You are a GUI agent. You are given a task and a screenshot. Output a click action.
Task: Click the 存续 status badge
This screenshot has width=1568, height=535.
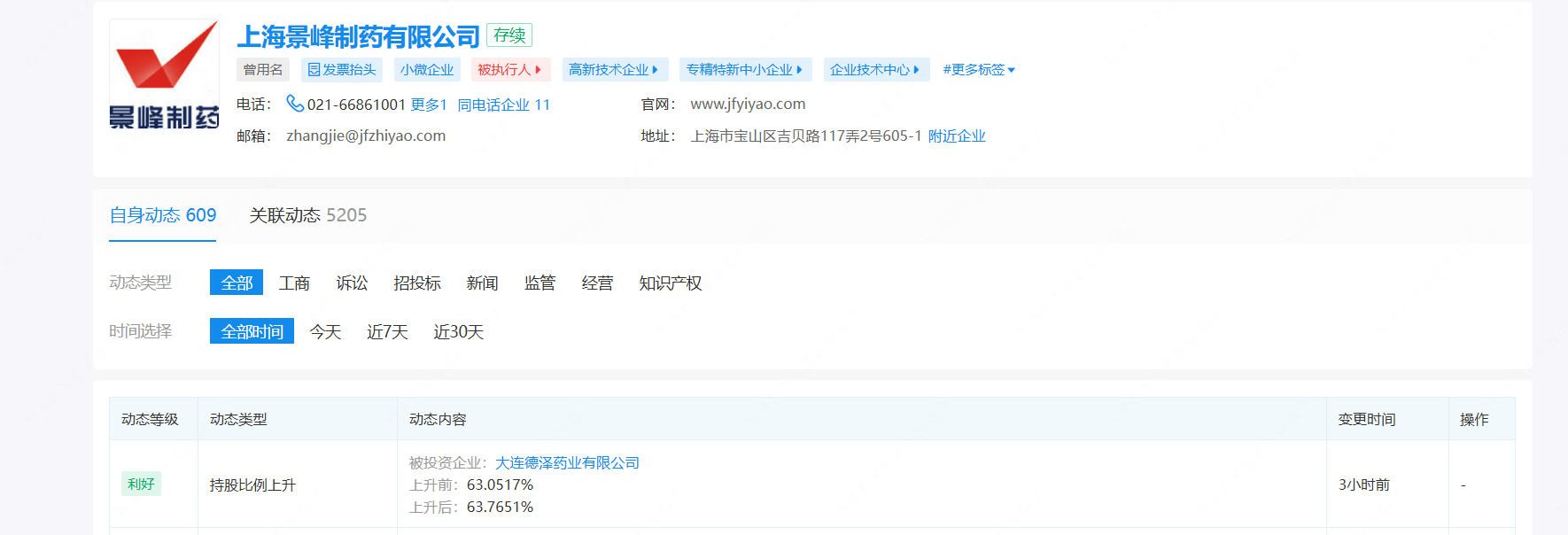pos(509,35)
